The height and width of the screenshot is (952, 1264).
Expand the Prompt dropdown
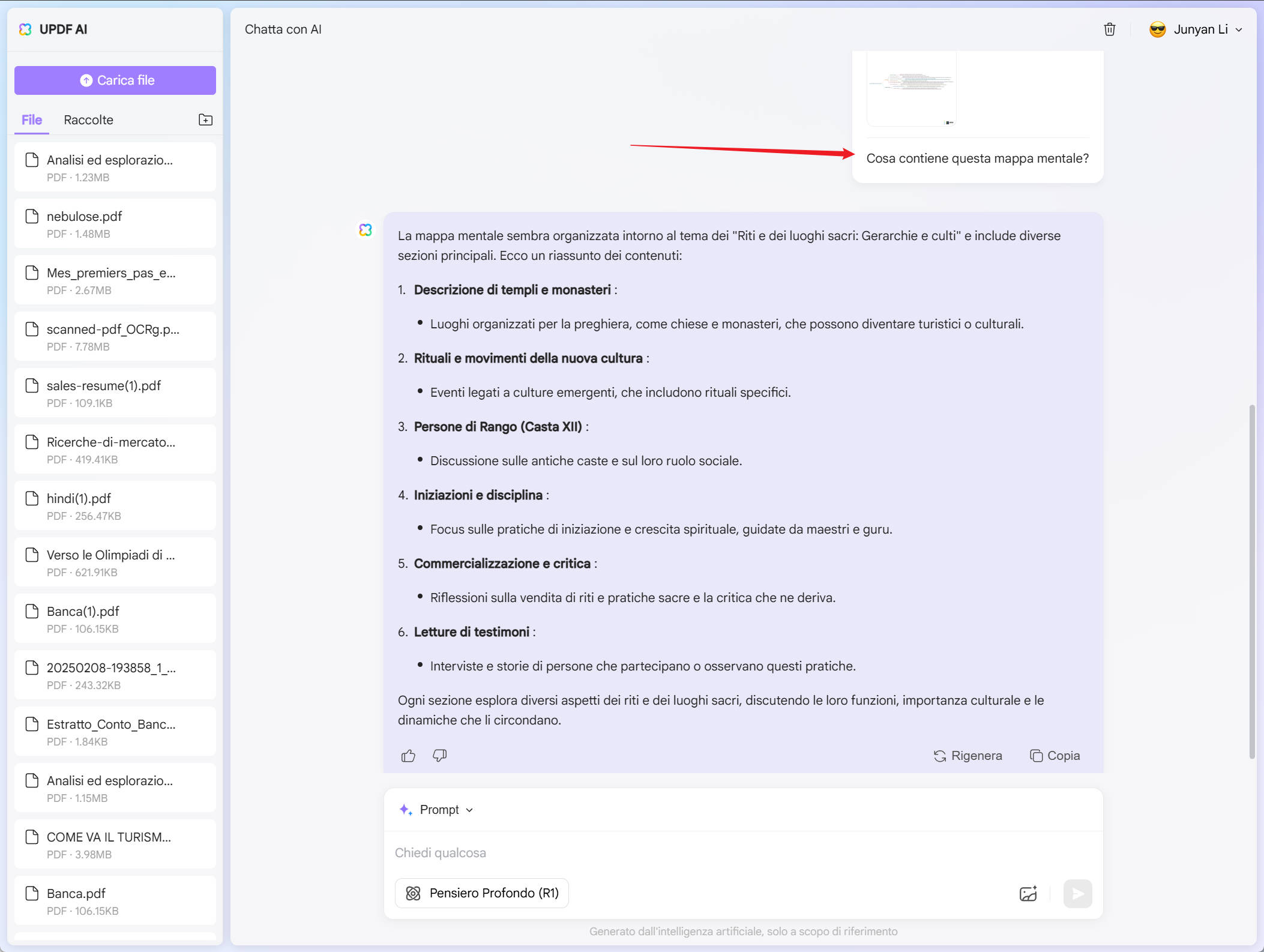[437, 810]
